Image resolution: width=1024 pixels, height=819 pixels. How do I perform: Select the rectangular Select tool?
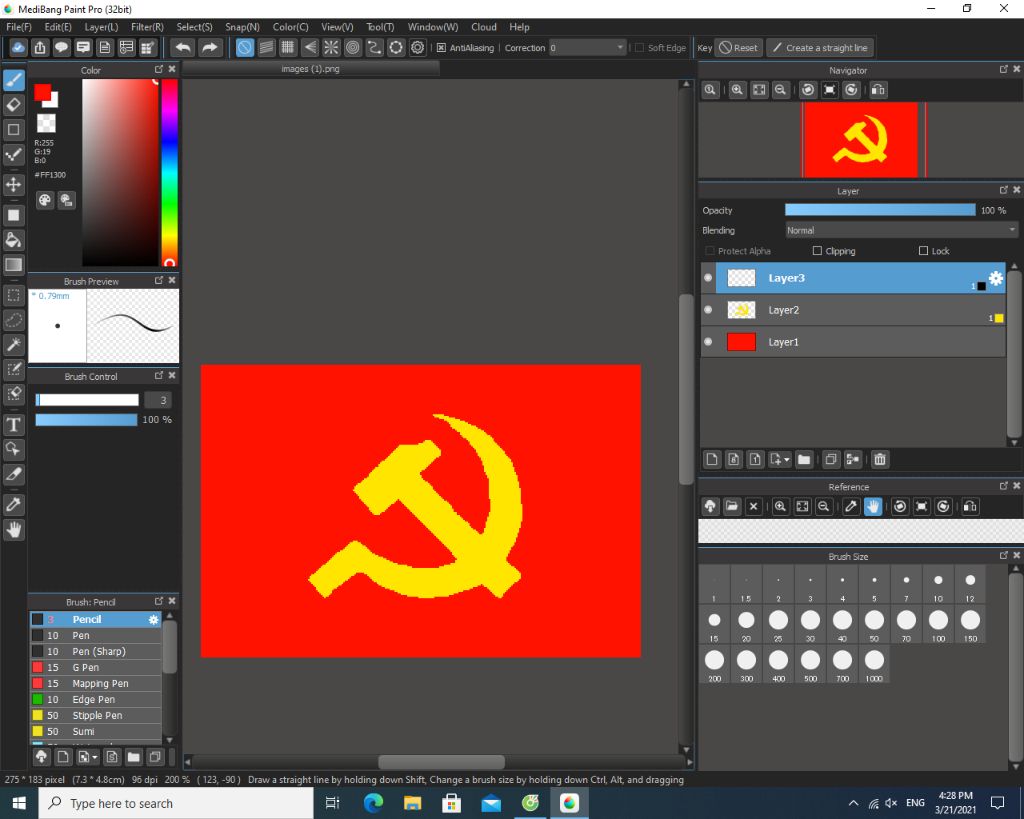point(14,295)
